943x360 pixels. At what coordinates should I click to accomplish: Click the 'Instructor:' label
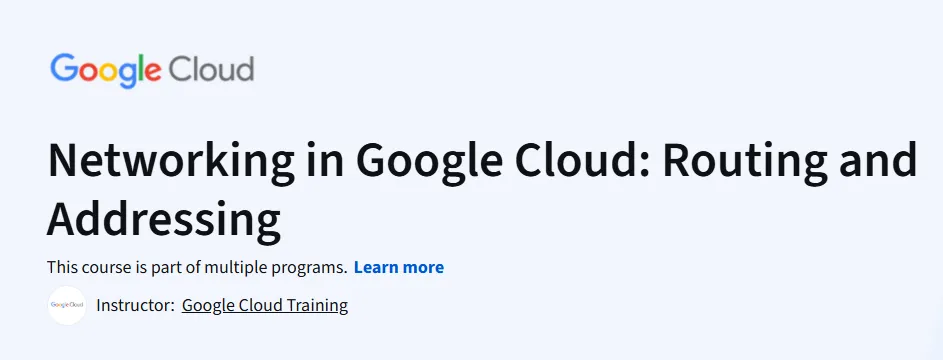(x=135, y=305)
